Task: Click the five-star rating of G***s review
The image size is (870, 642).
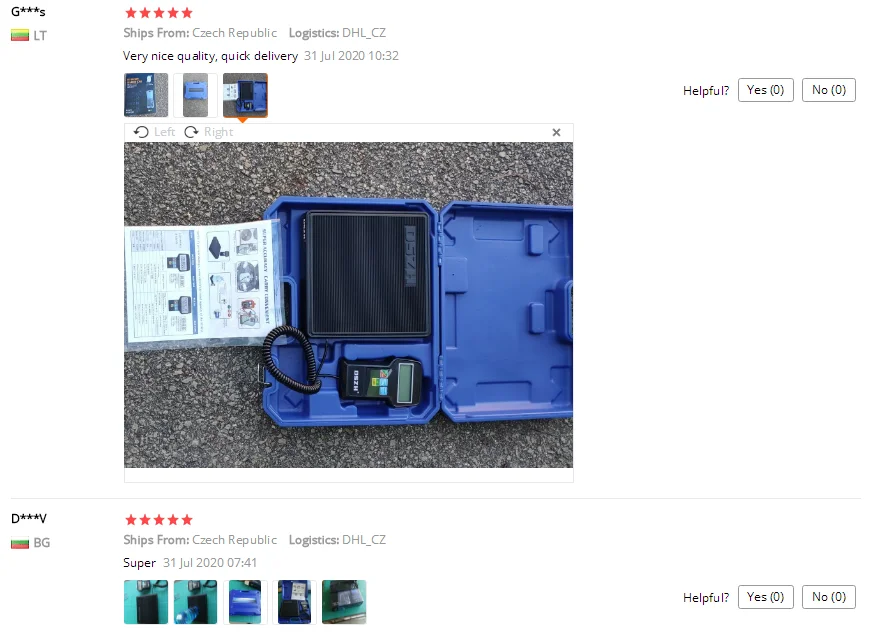Action: 159,13
